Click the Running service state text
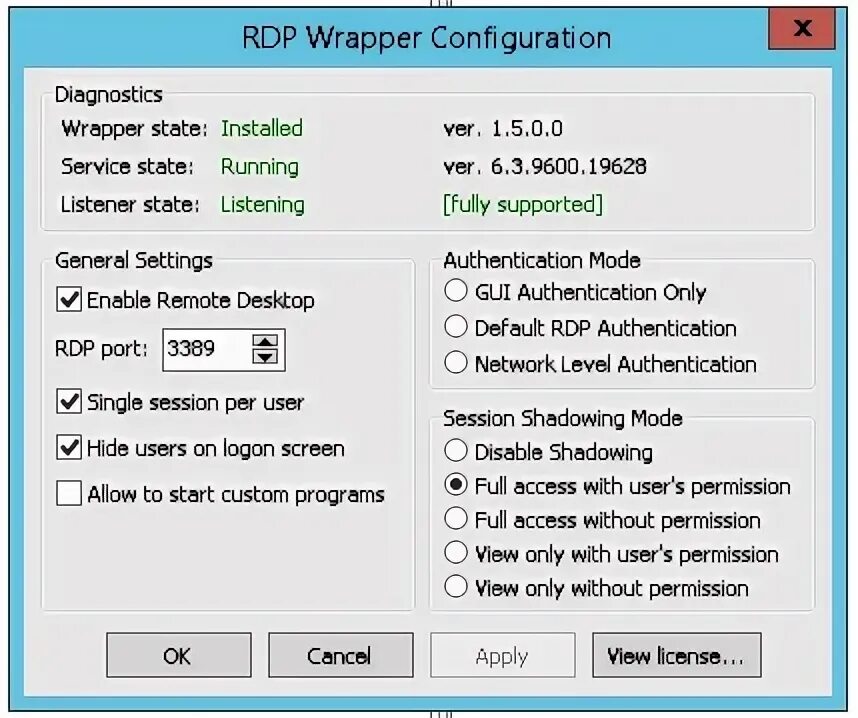 [x=260, y=166]
